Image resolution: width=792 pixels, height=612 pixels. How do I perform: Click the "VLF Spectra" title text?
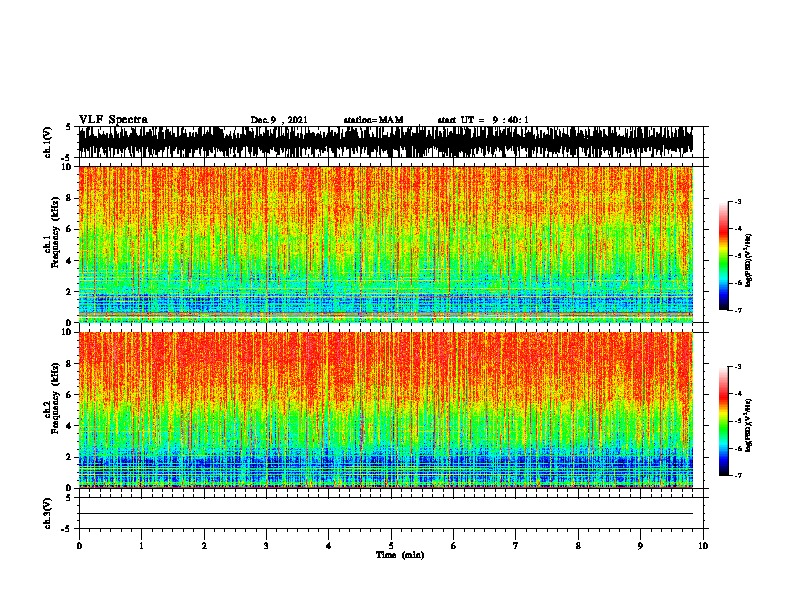point(113,120)
